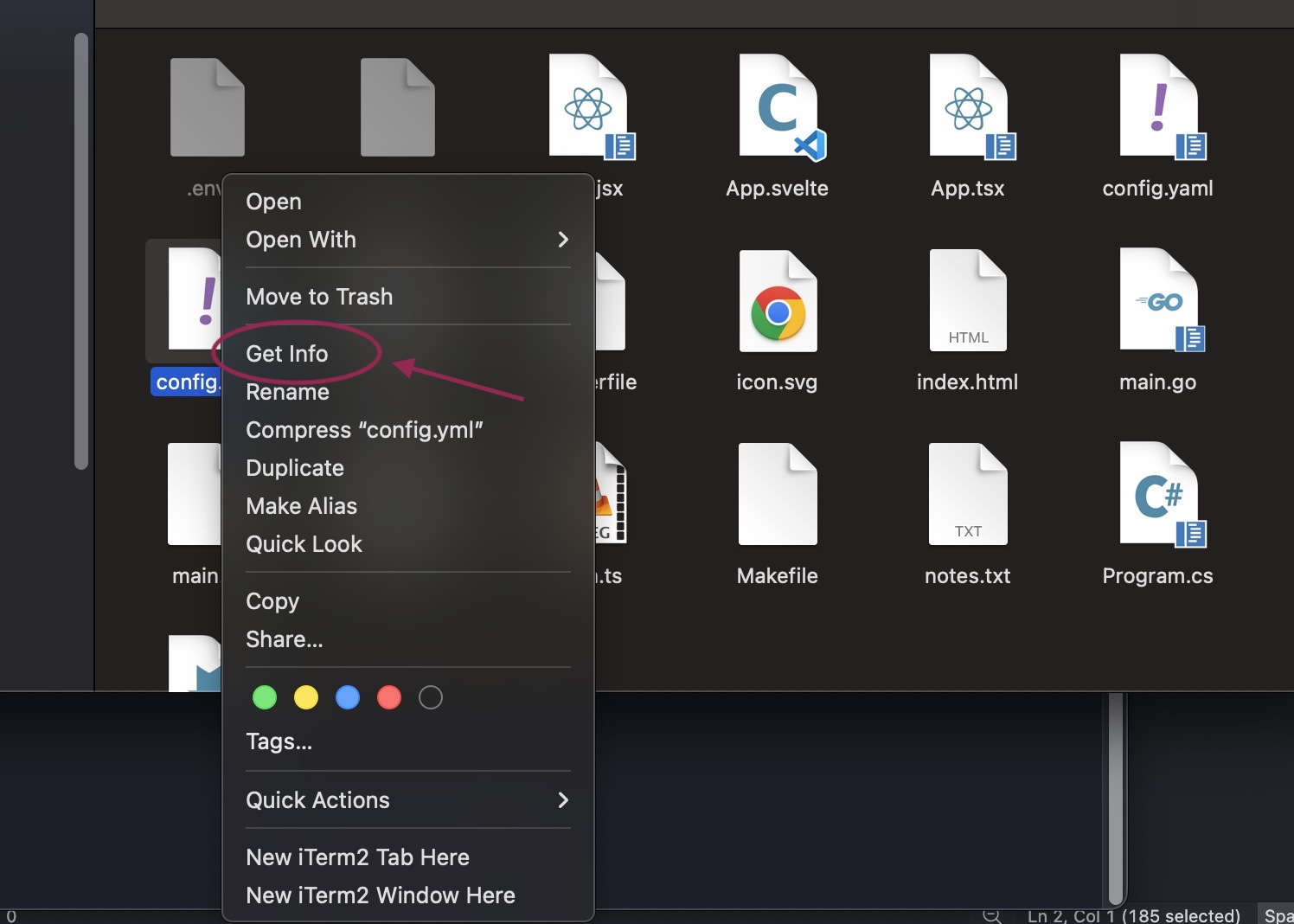The height and width of the screenshot is (924, 1294).
Task: Select the icon.svg Chrome file icon
Action: [x=778, y=301]
